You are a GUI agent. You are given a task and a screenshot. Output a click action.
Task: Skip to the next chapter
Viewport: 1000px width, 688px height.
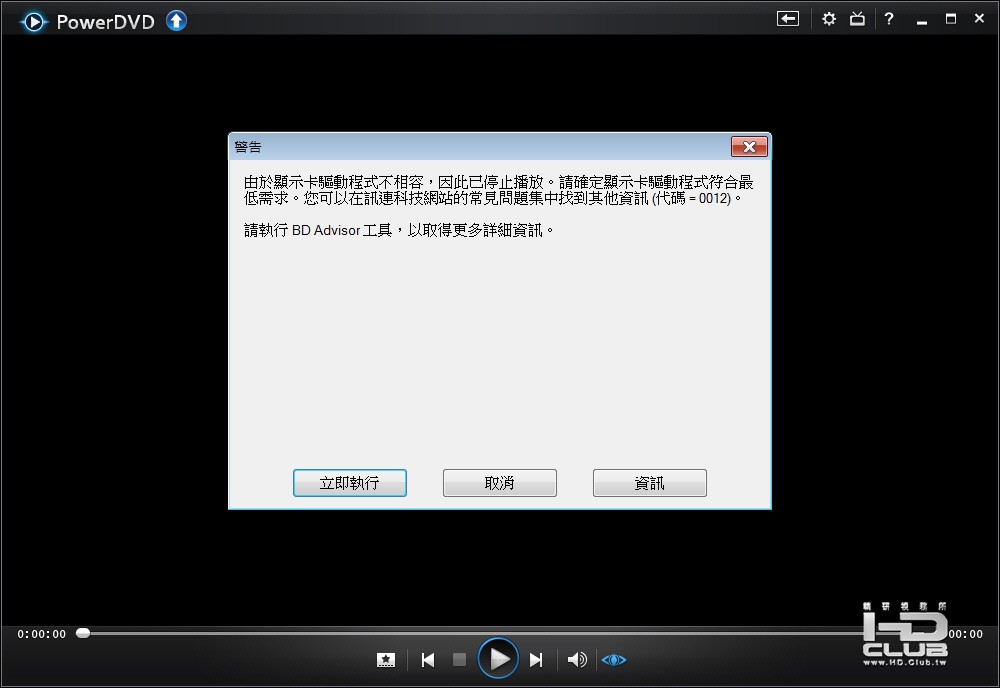tap(536, 660)
